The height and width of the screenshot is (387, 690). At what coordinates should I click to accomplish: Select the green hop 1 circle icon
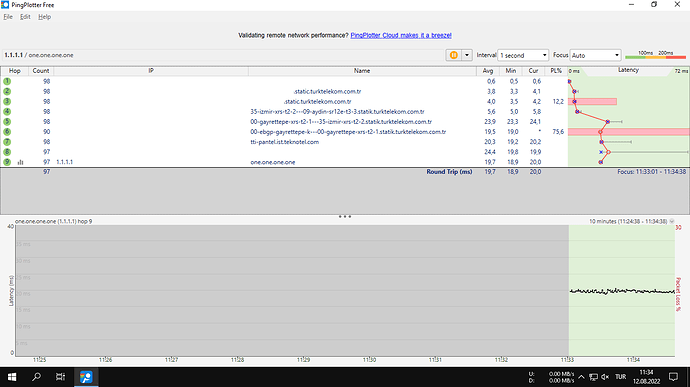(7, 81)
